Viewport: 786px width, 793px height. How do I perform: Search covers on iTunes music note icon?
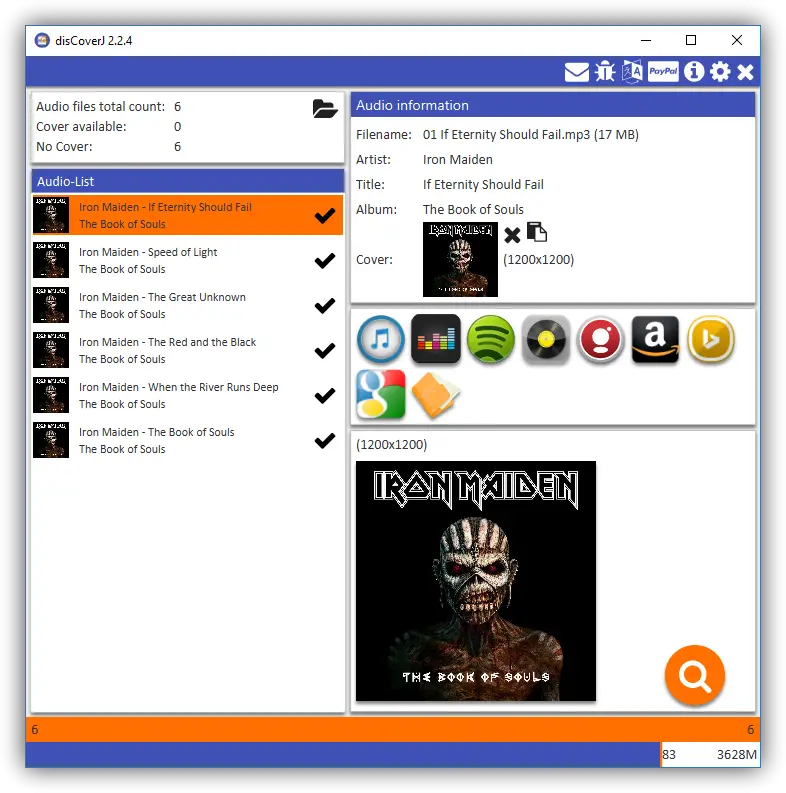(380, 339)
